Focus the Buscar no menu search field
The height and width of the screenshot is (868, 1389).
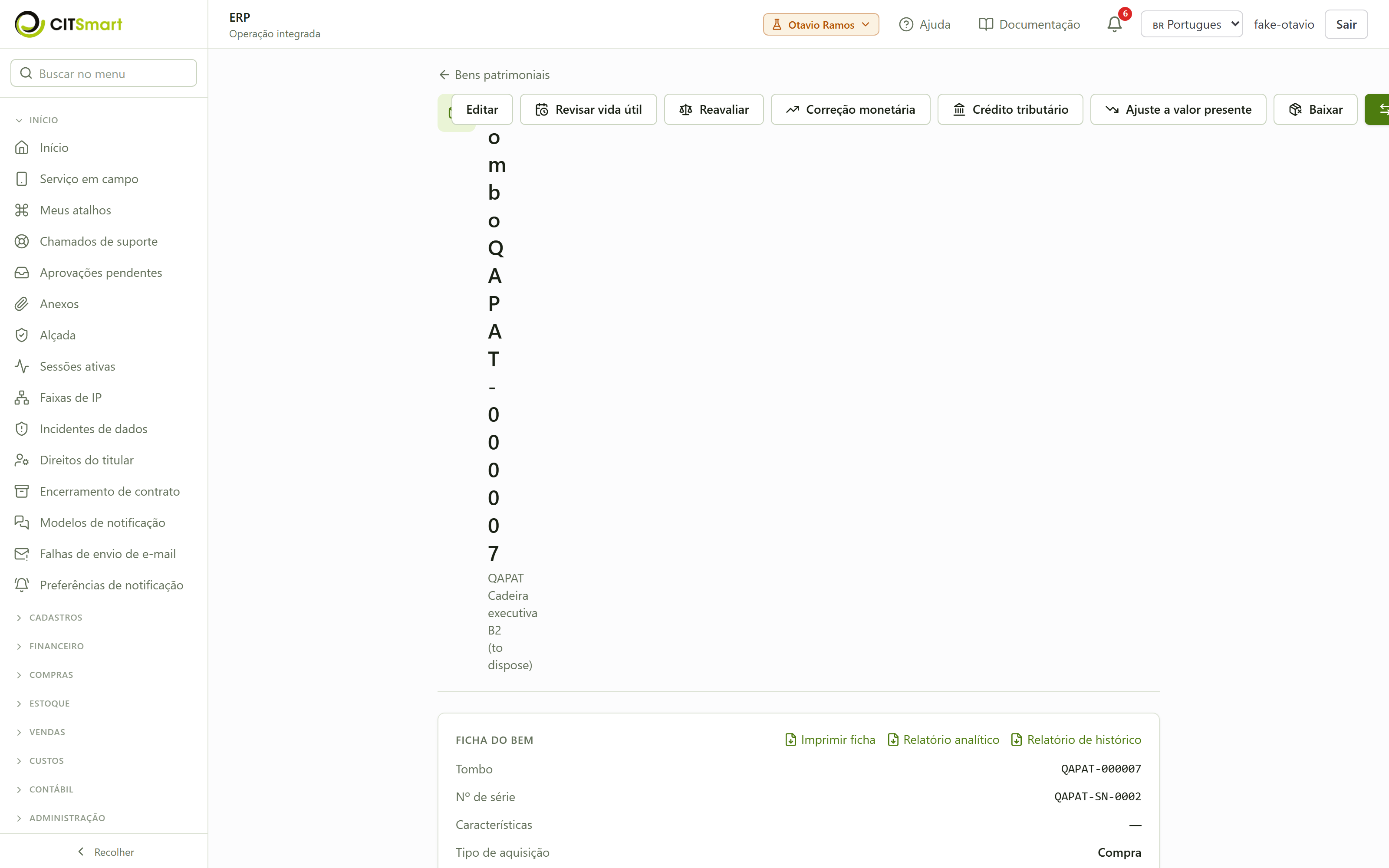click(104, 73)
